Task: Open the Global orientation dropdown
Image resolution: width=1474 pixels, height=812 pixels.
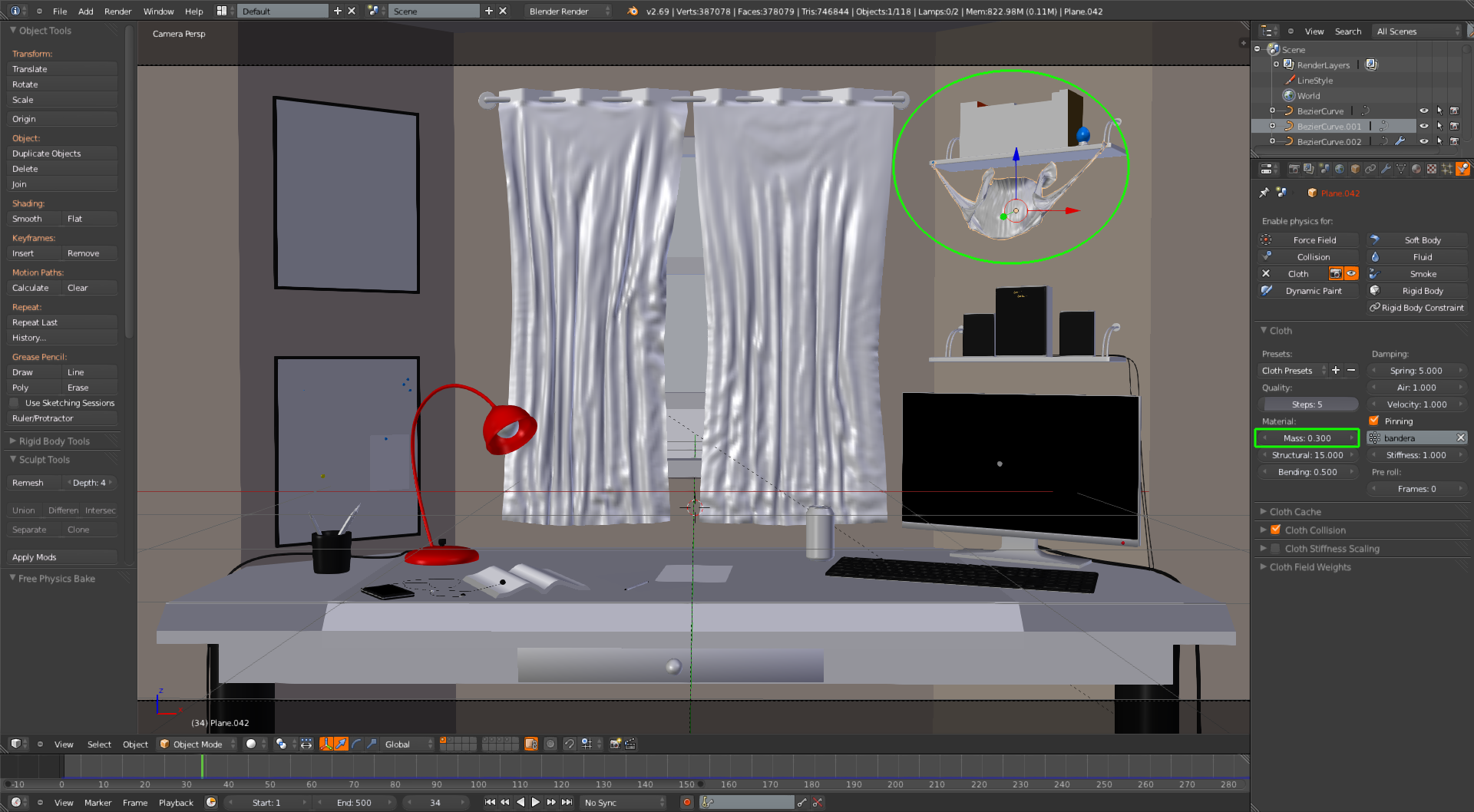Action: (x=408, y=744)
